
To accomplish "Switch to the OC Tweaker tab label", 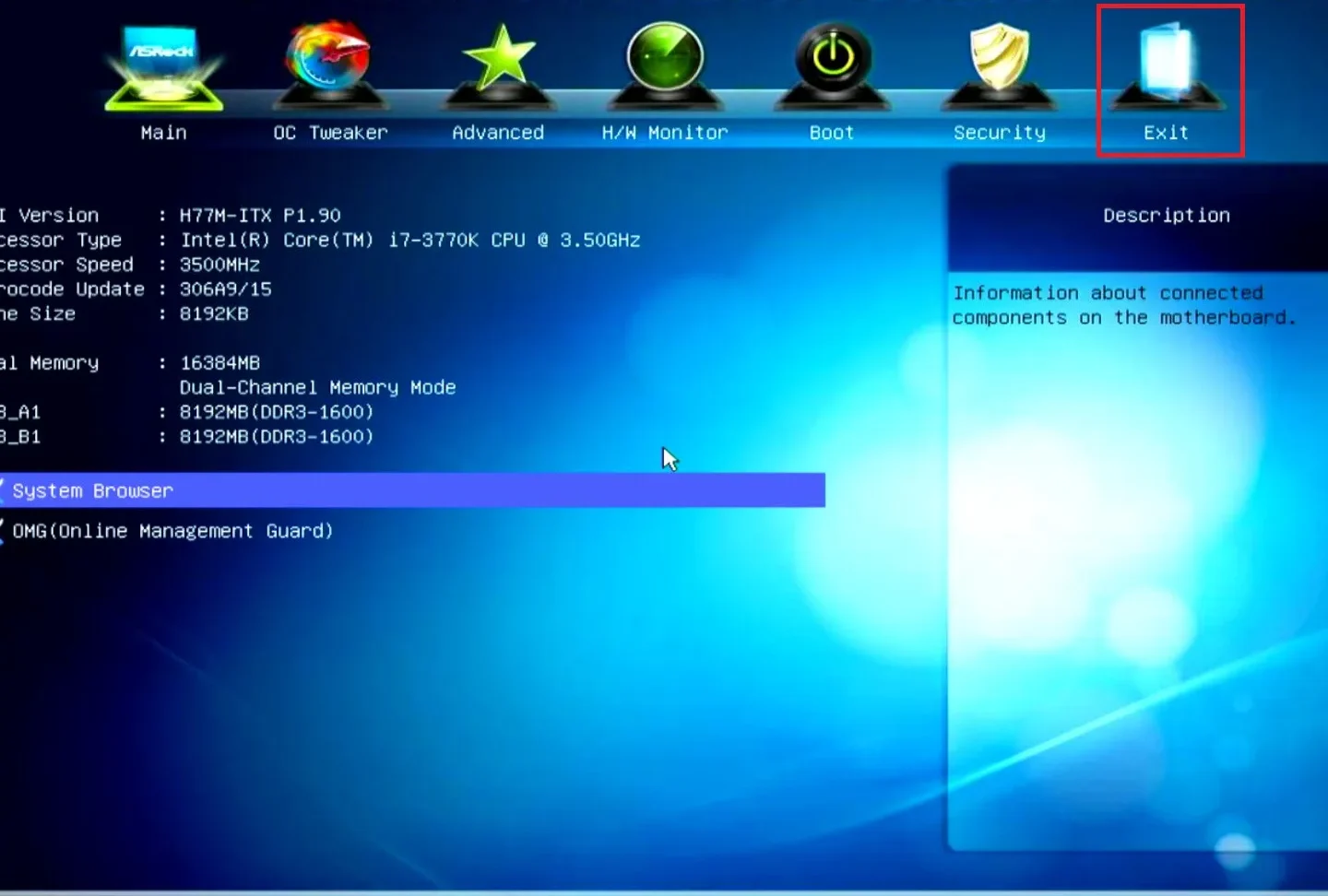I will click(330, 133).
